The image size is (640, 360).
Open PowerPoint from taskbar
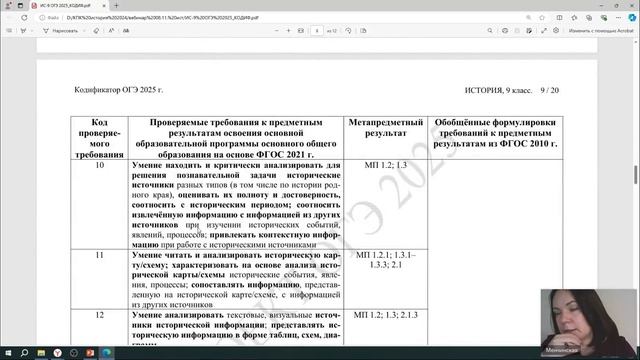coord(90,353)
